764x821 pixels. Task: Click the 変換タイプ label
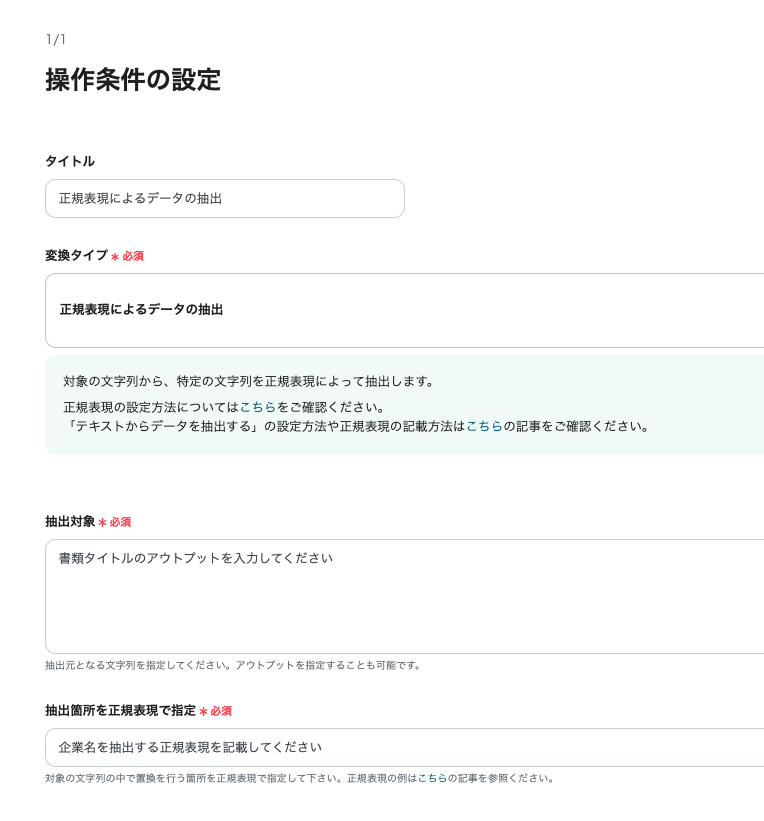(76, 256)
